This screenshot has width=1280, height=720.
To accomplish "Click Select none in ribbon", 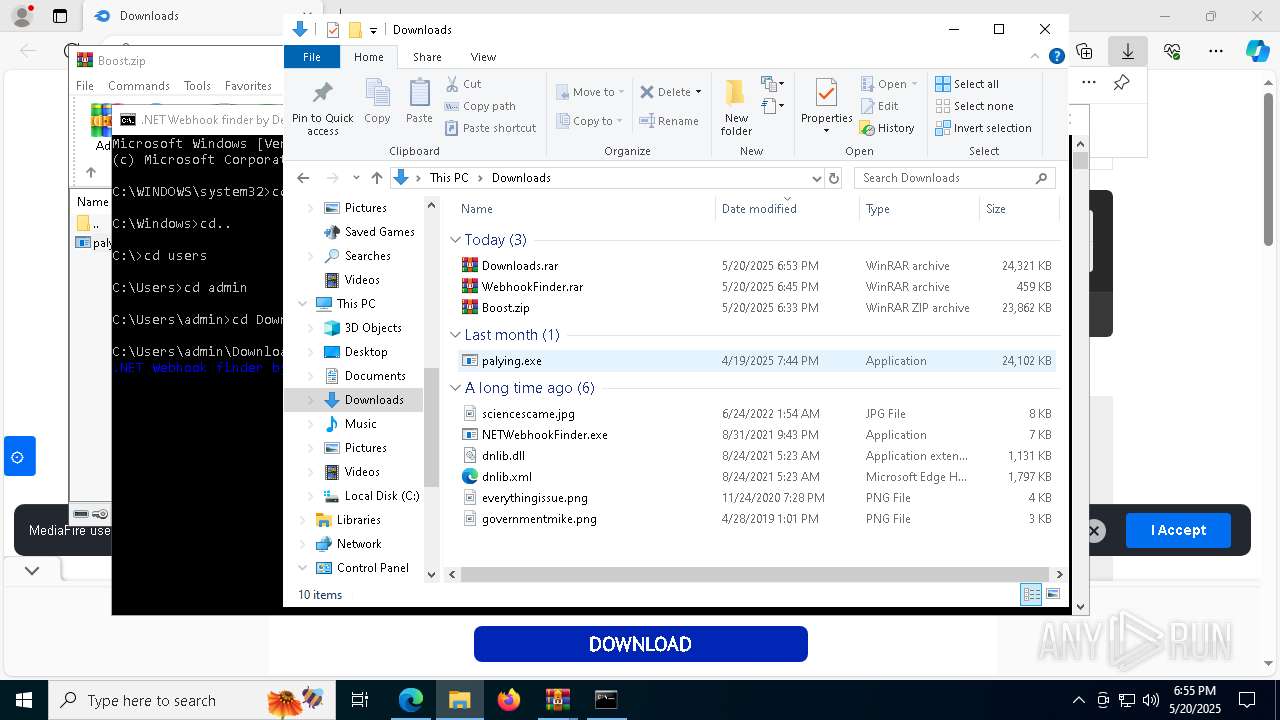I will (x=974, y=106).
